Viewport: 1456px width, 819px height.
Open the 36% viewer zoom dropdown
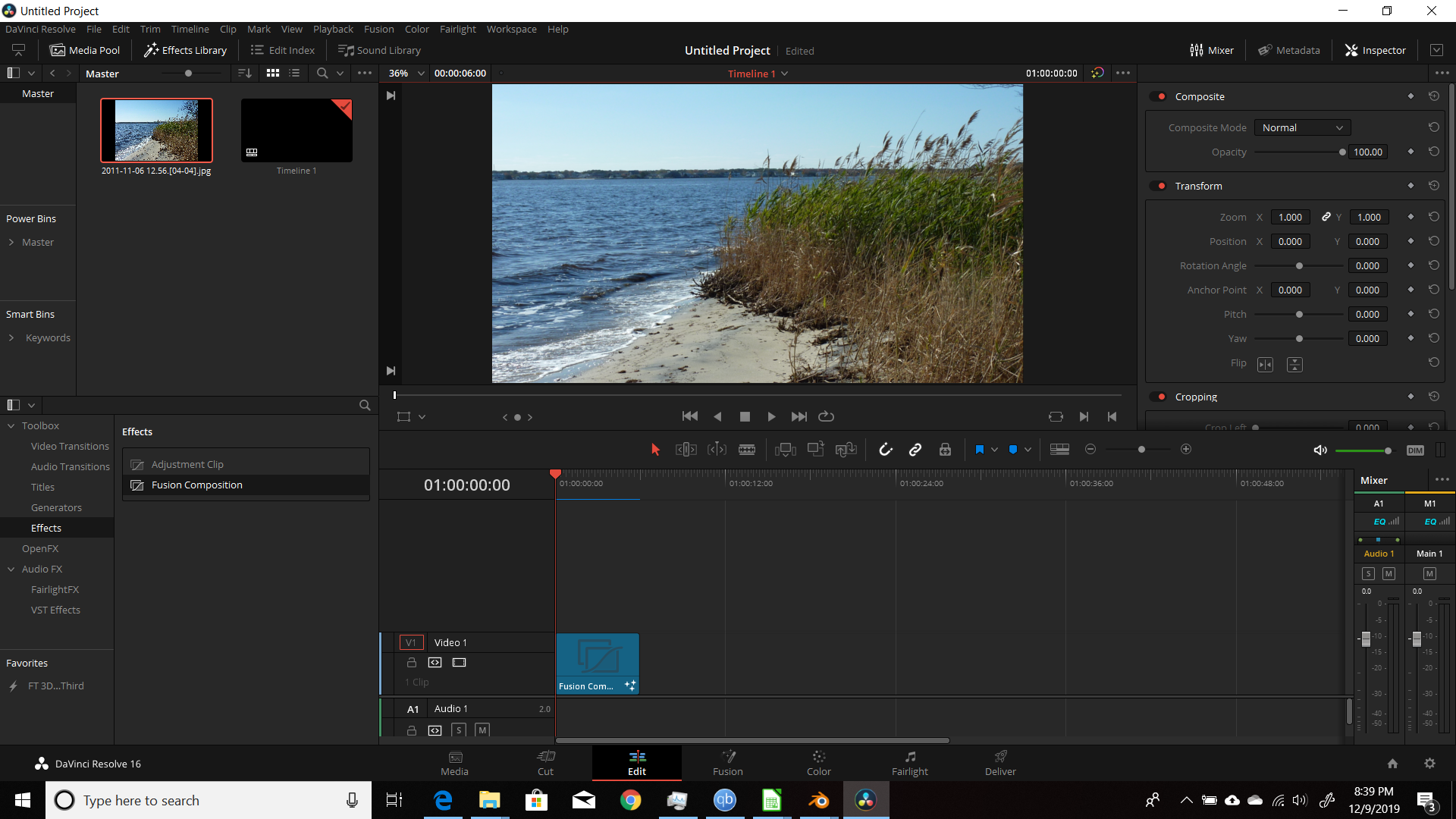[x=406, y=73]
